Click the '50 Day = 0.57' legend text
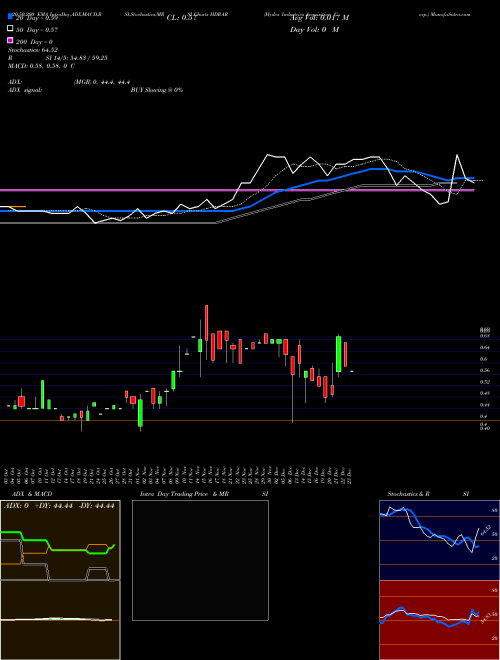This screenshot has height=660, width=500. tap(37, 30)
